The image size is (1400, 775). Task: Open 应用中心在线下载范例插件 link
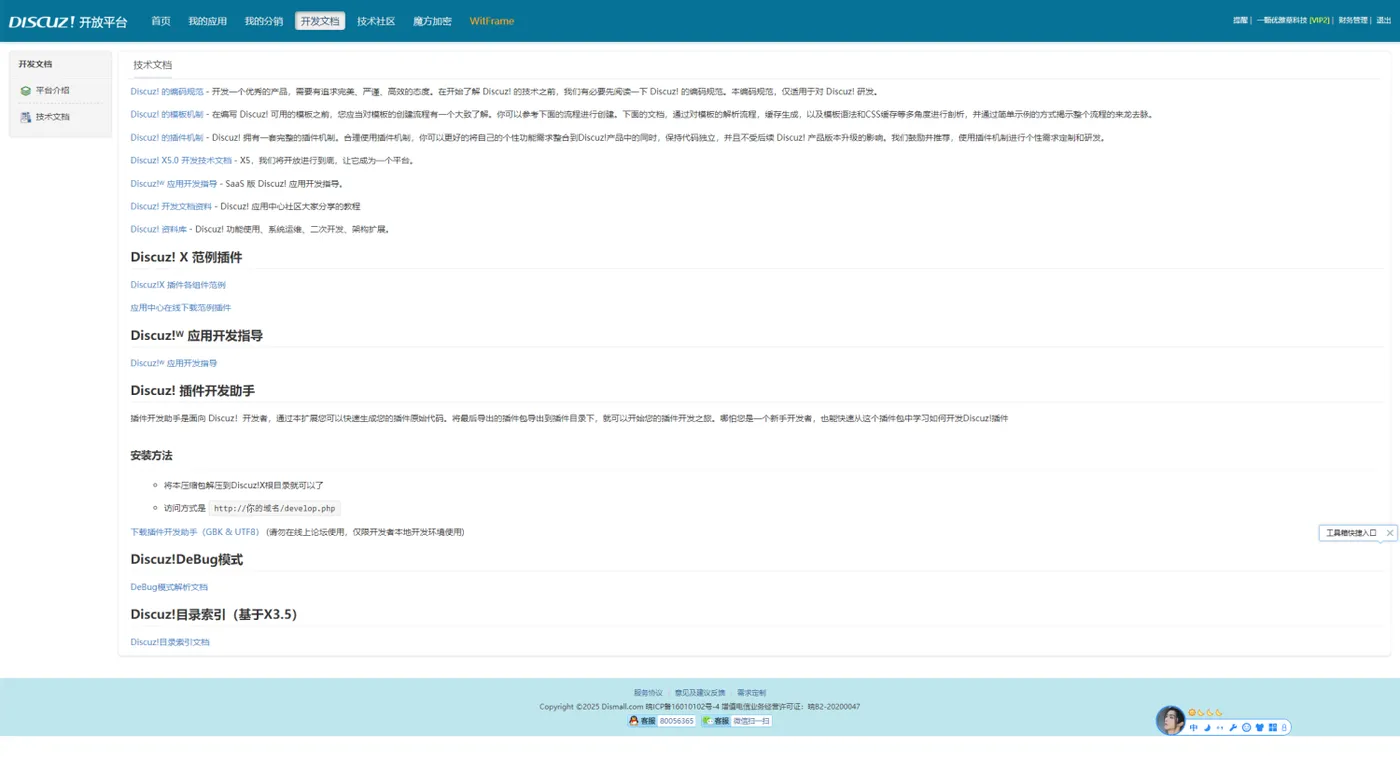(x=181, y=308)
